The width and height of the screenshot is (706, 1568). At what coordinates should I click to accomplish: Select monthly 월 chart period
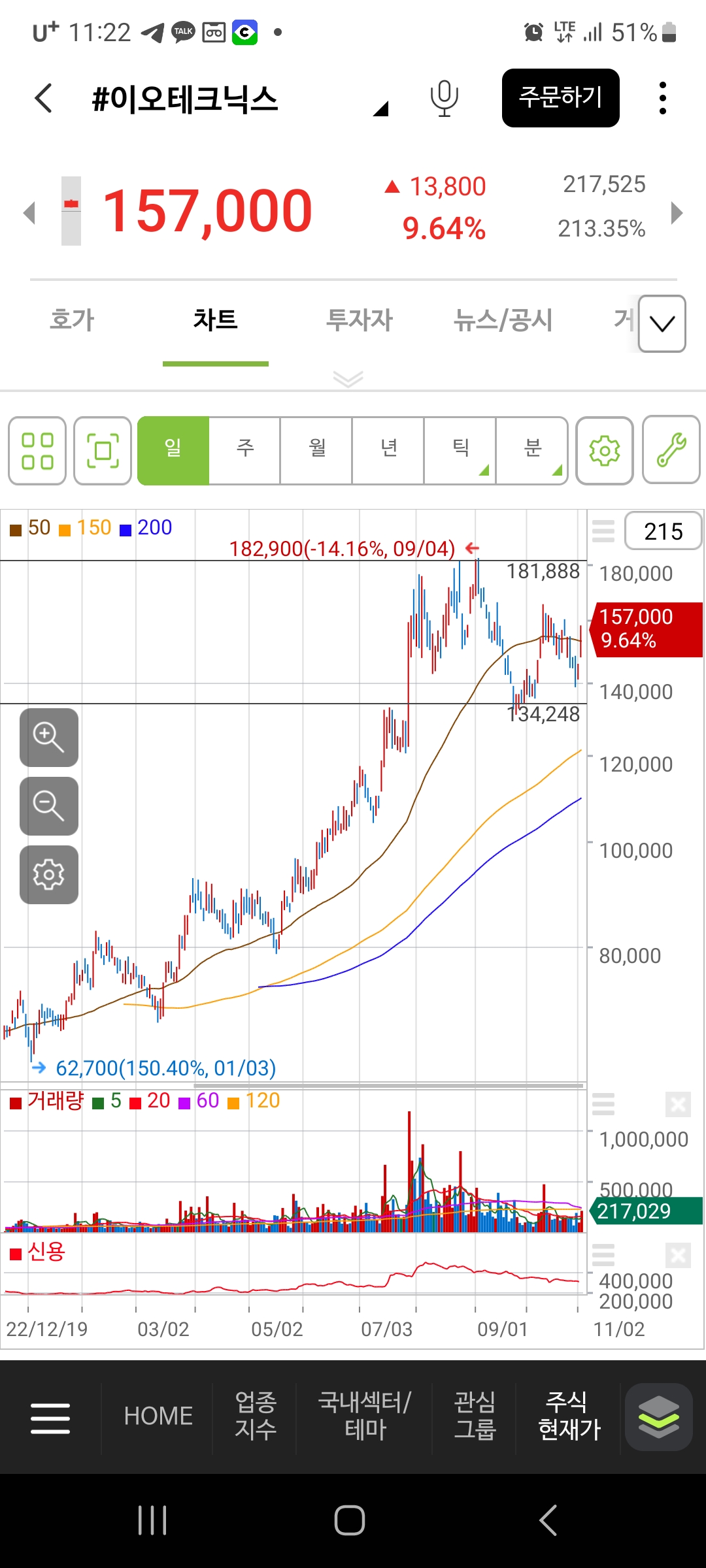(317, 451)
